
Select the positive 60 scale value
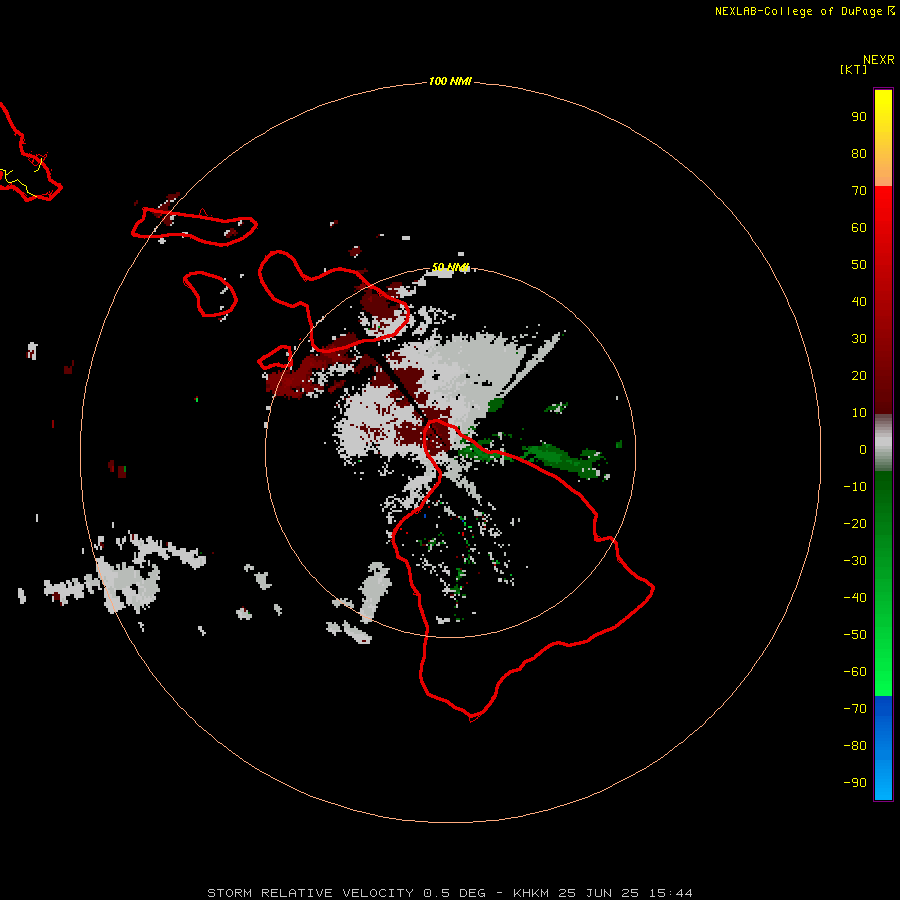pos(859,228)
